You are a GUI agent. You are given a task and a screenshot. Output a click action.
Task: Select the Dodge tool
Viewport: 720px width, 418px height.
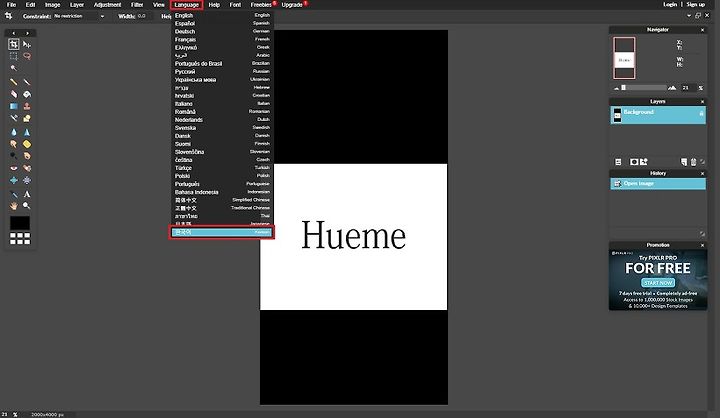[13, 156]
